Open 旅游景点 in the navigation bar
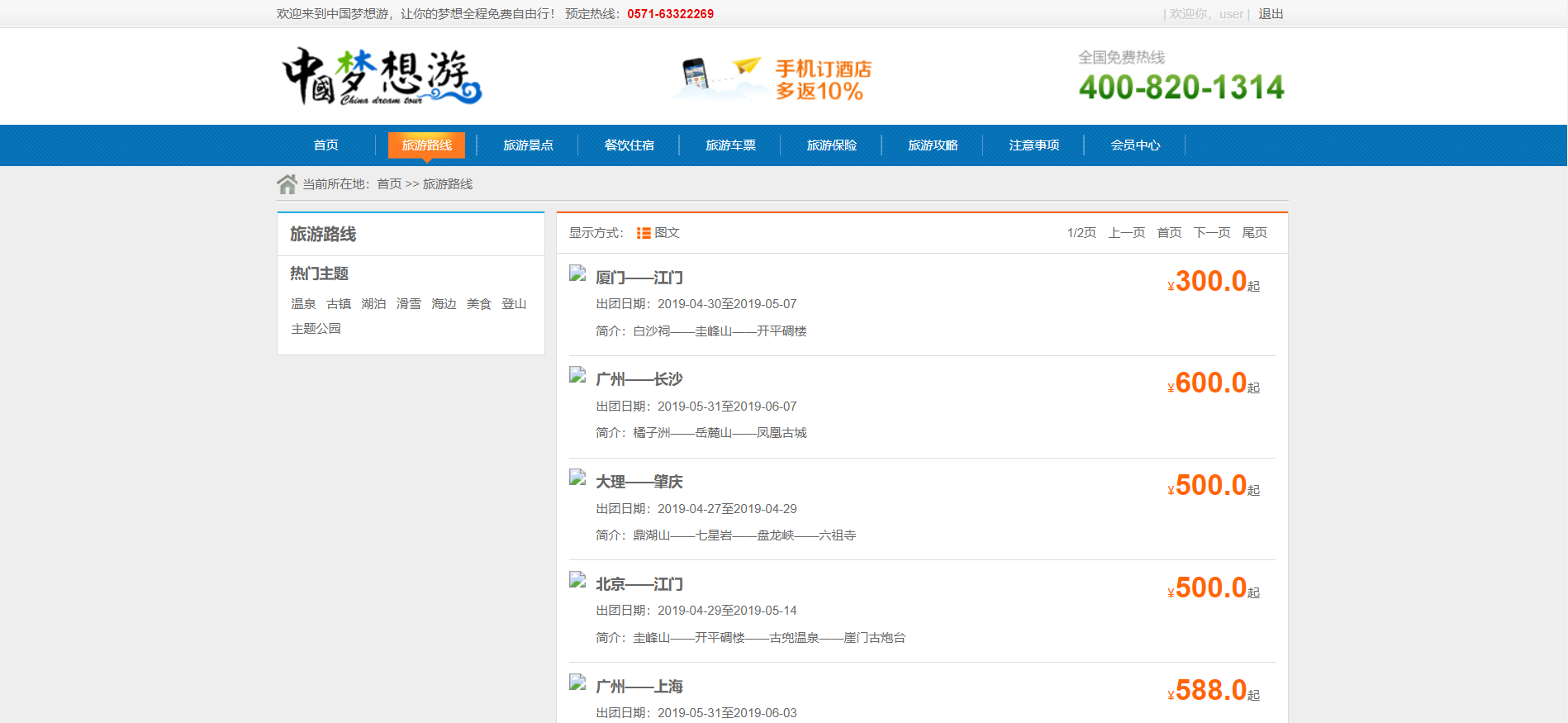Viewport: 1568px width, 723px height. coord(528,145)
